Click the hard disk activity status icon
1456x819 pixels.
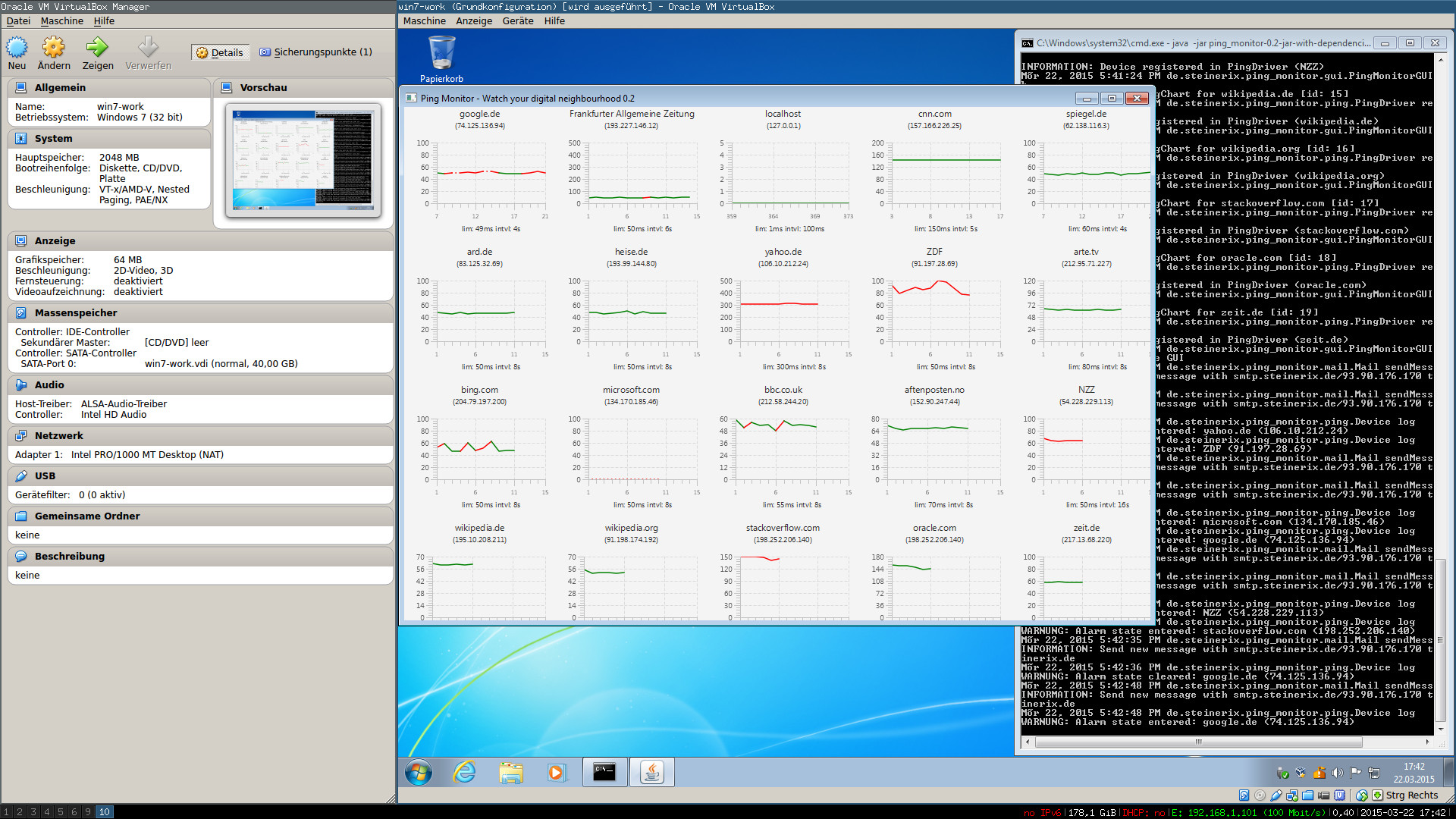pos(1244,795)
